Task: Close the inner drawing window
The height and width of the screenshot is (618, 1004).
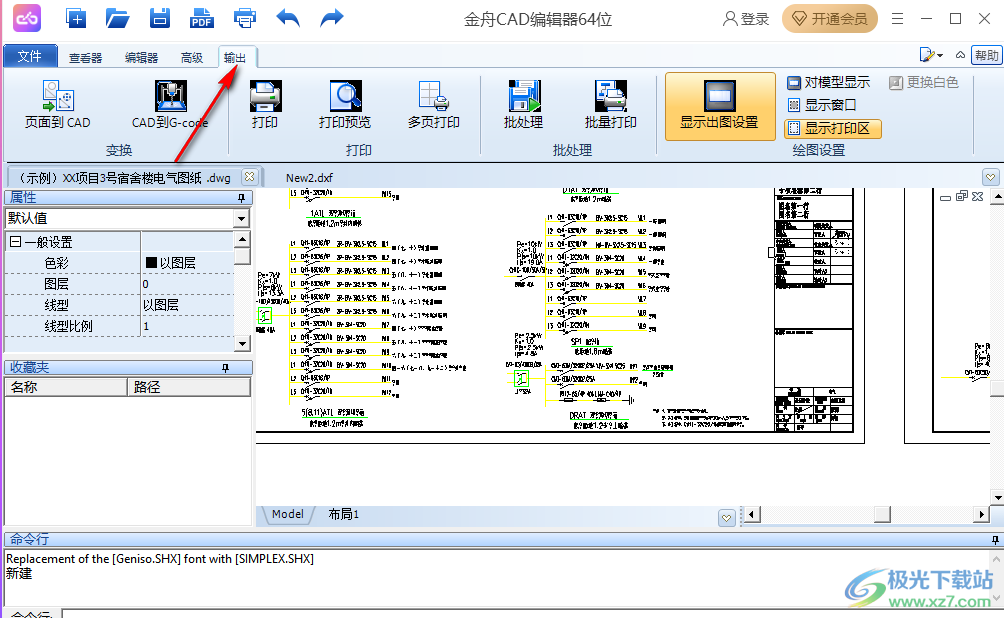Action: pos(977,197)
